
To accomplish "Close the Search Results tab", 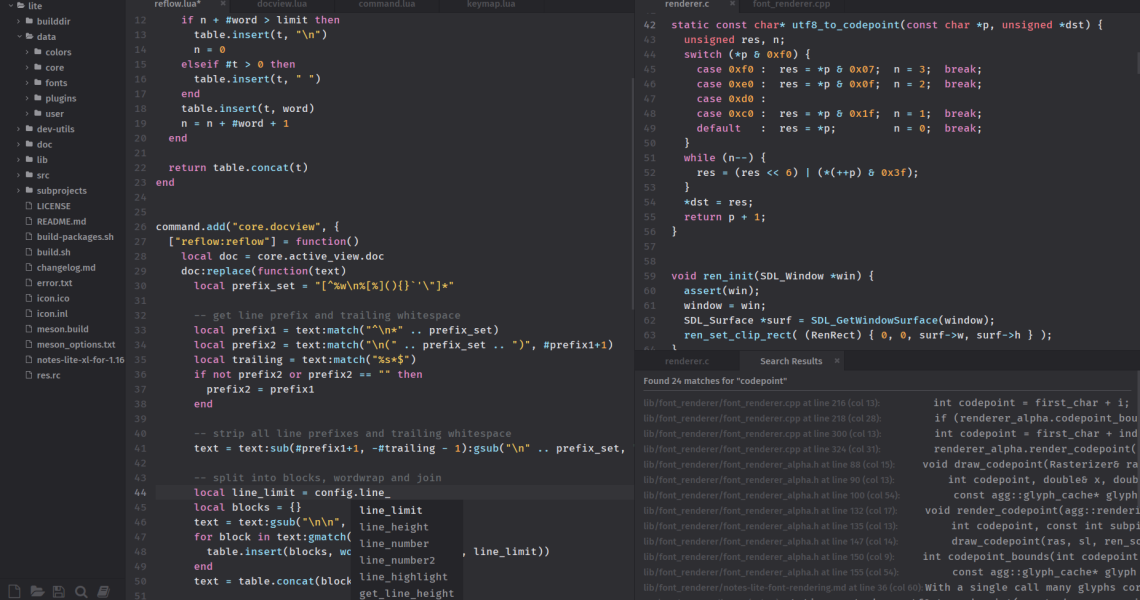I will [837, 361].
